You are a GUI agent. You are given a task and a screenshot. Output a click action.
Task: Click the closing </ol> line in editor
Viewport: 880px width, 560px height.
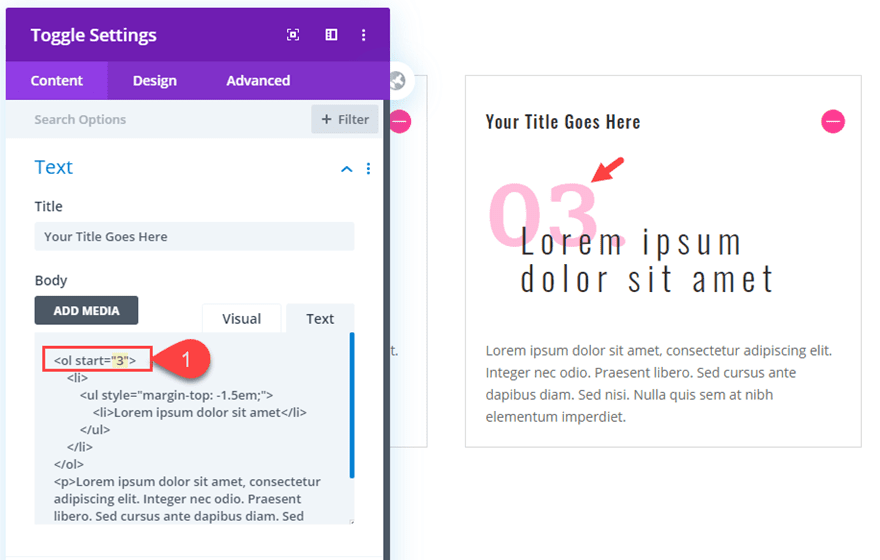68,464
